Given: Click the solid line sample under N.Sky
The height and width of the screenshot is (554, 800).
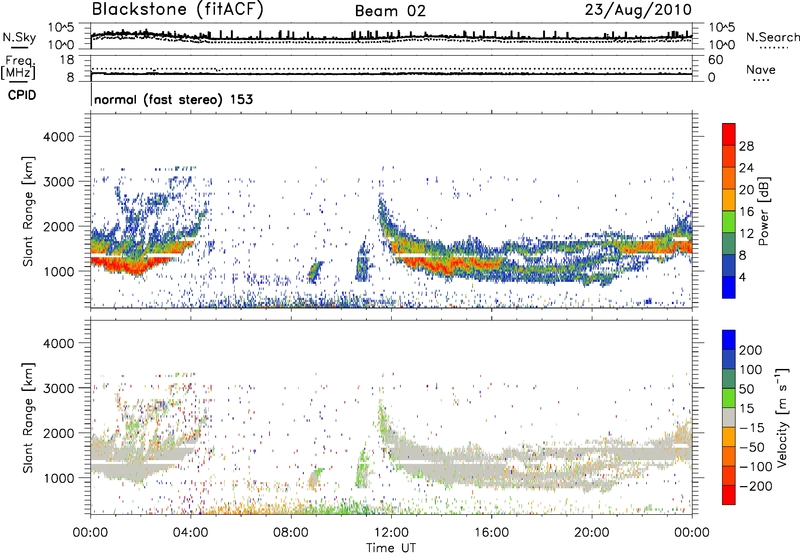Looking at the screenshot, I should click(19, 47).
